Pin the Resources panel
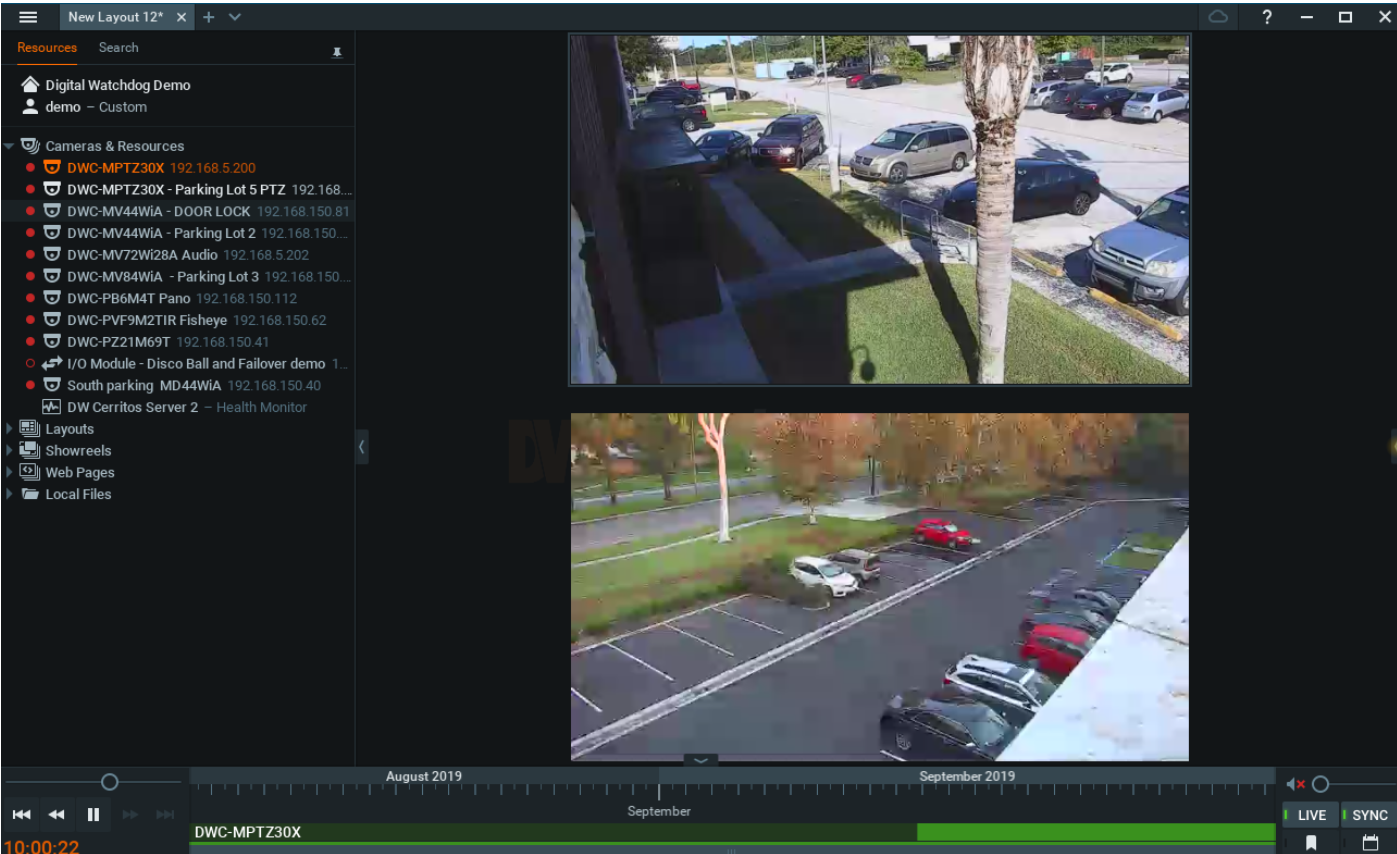1397x854 pixels. 337,52
